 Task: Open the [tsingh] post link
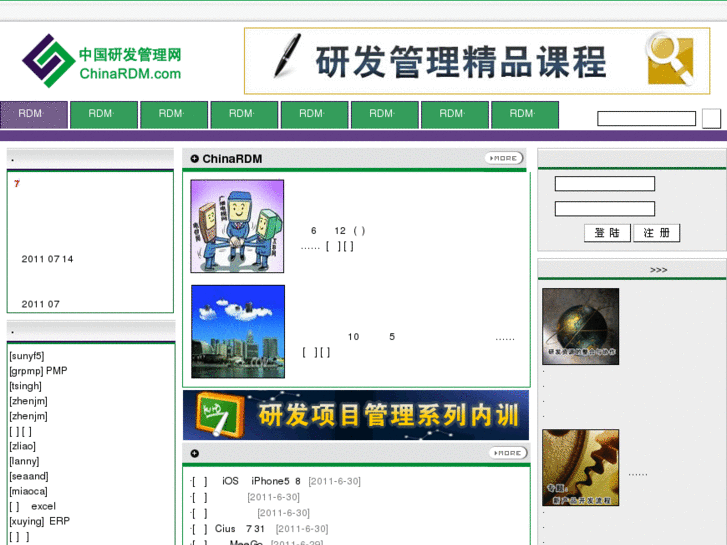click(26, 386)
